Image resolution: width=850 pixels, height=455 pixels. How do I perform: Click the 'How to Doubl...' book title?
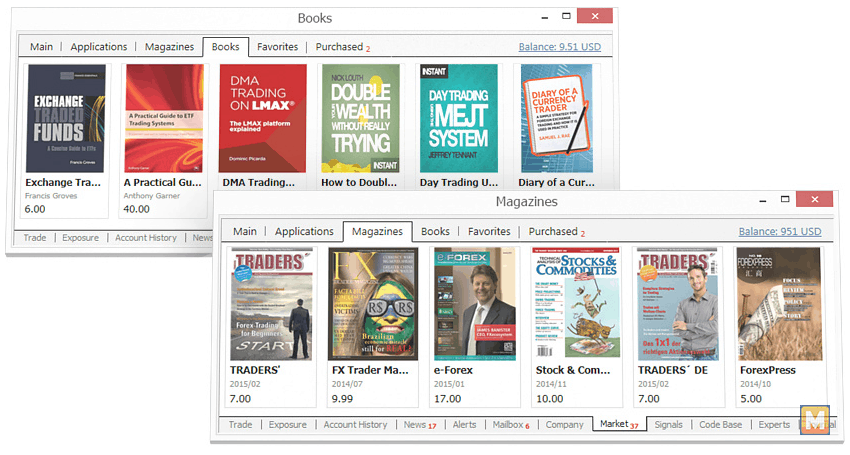[x=359, y=183]
